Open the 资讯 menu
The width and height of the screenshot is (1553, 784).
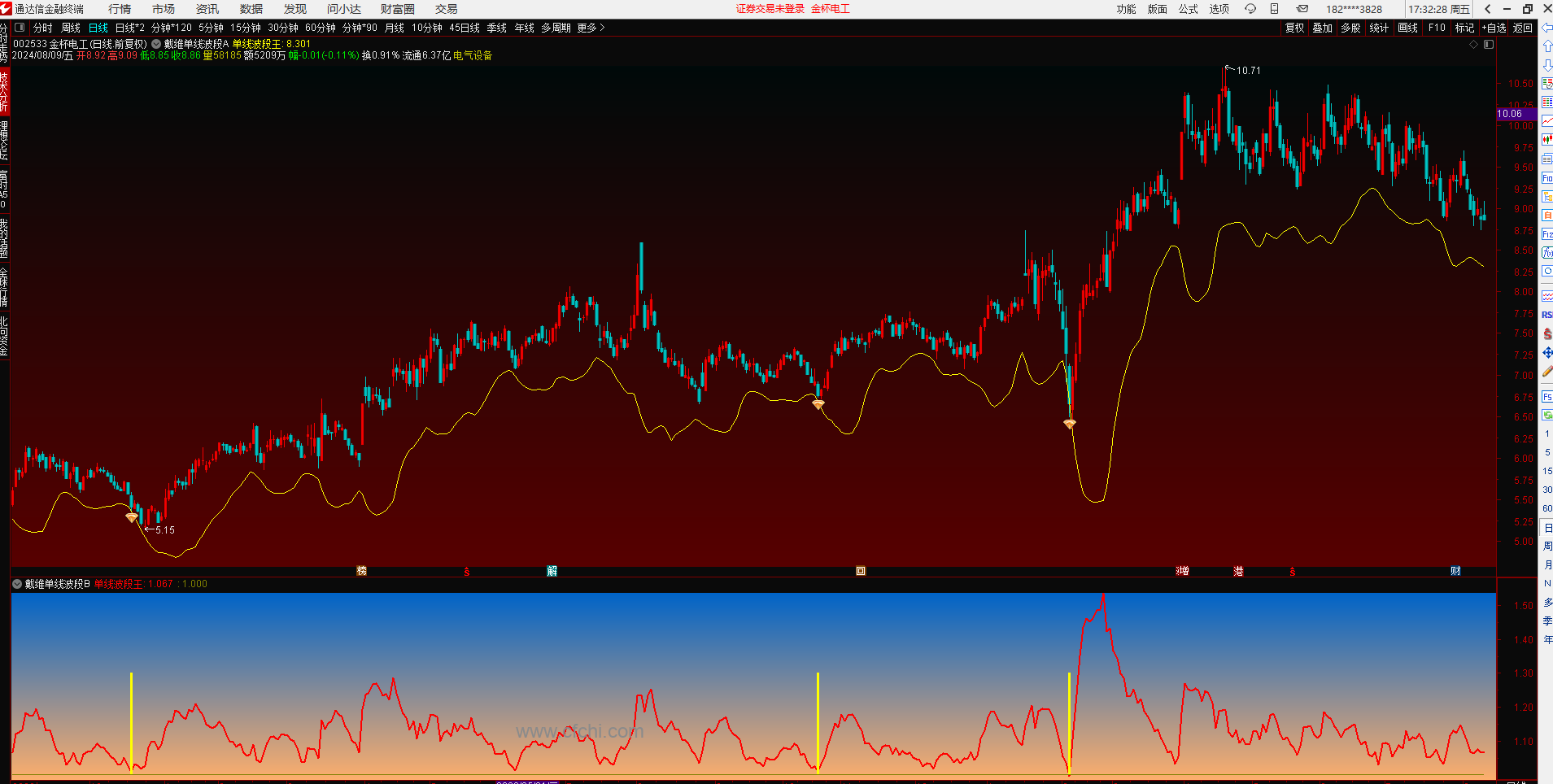(x=207, y=9)
